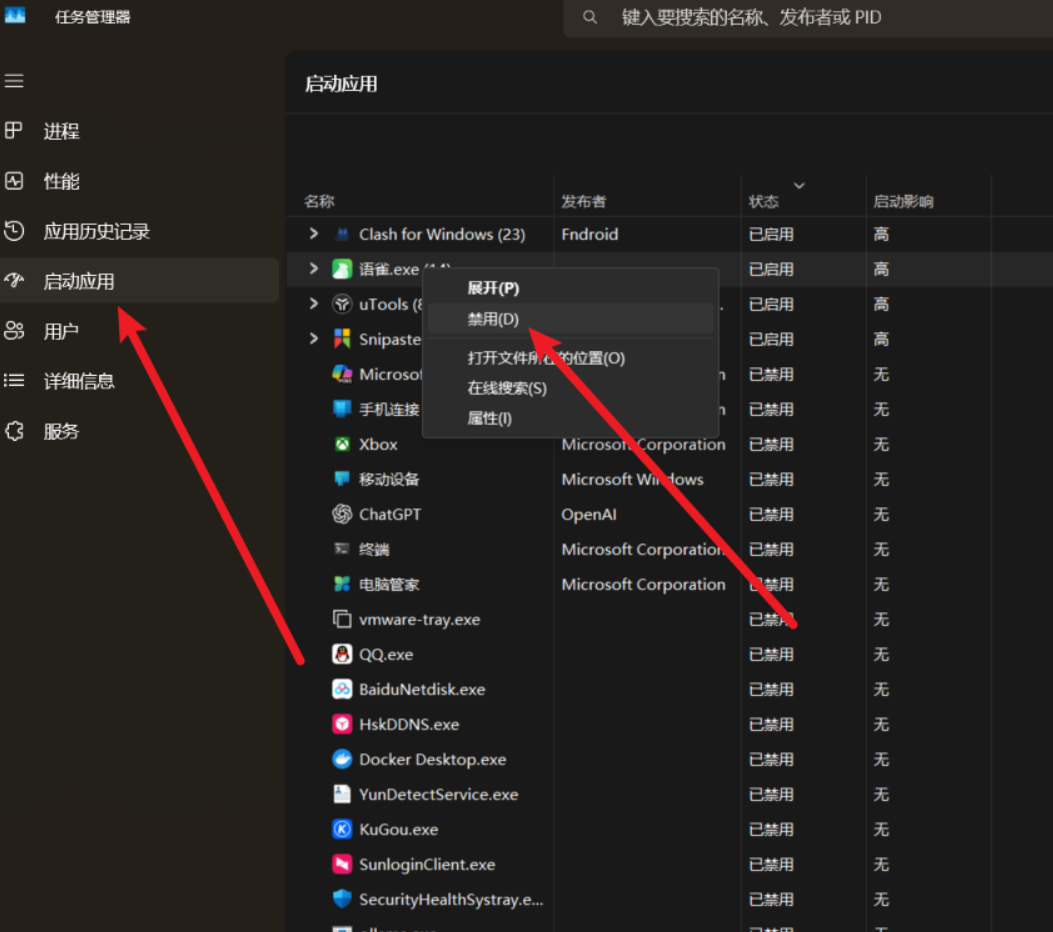Click the Clash for Windows app icon

[342, 234]
